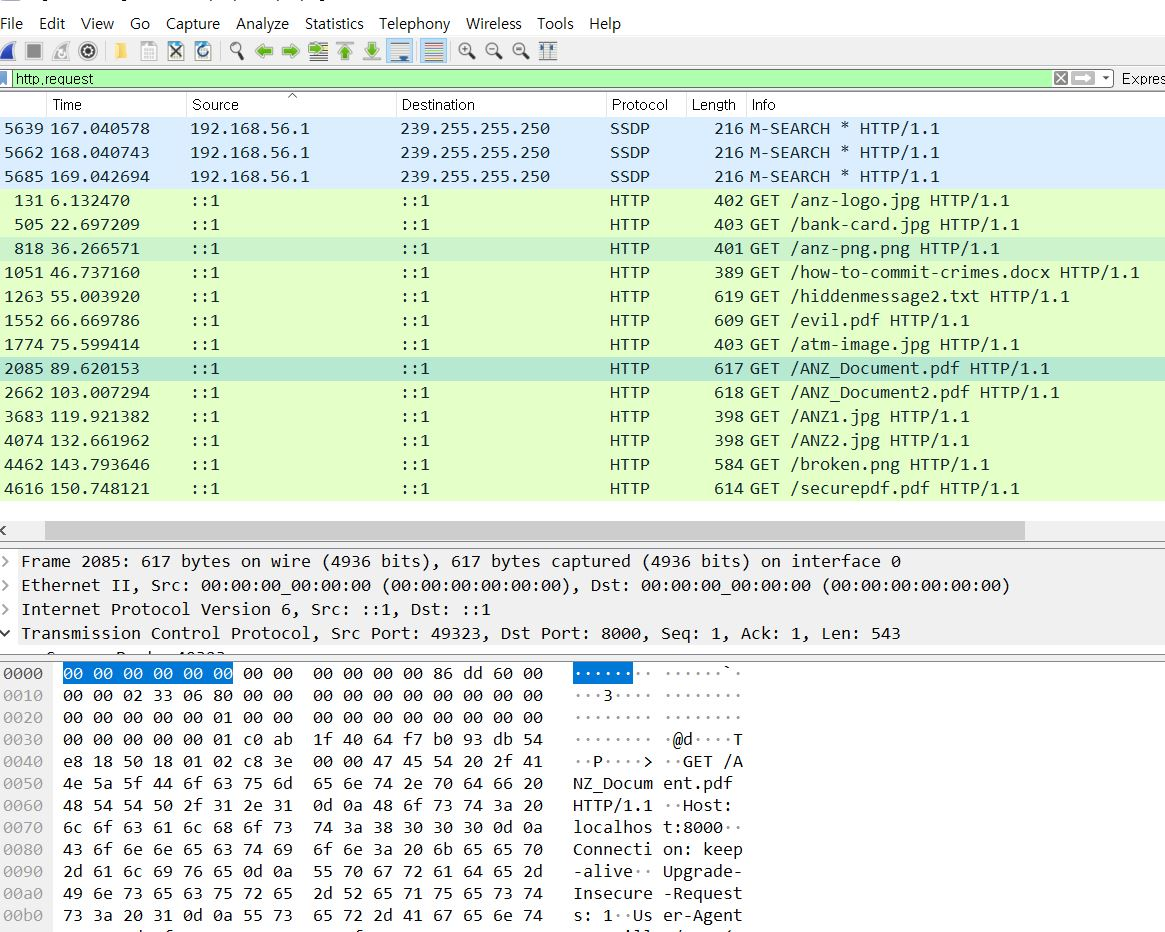Reset text to normal size
Viewport: 1165px width, 932px height.
pos(521,51)
